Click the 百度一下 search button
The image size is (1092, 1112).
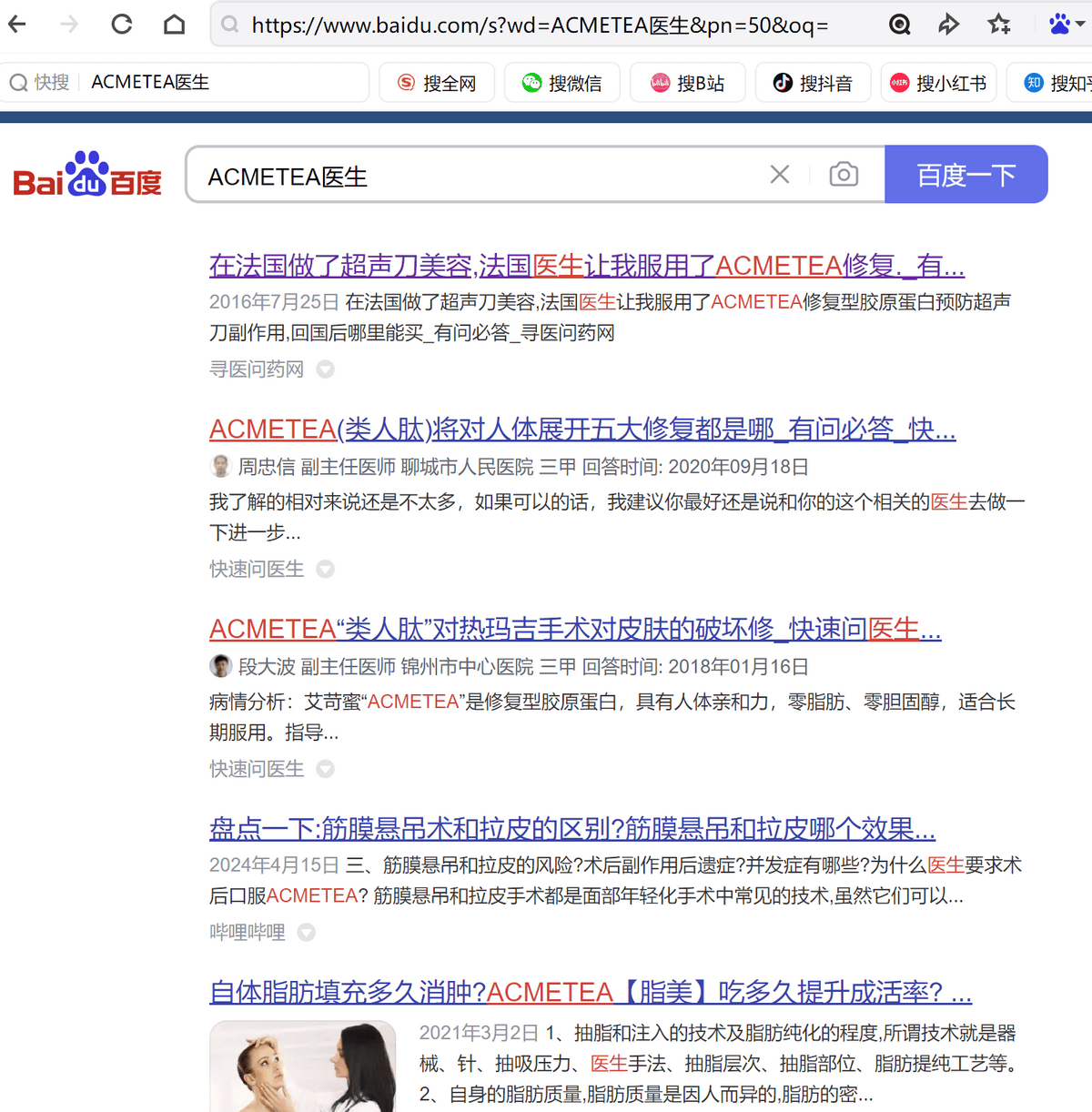tap(966, 174)
